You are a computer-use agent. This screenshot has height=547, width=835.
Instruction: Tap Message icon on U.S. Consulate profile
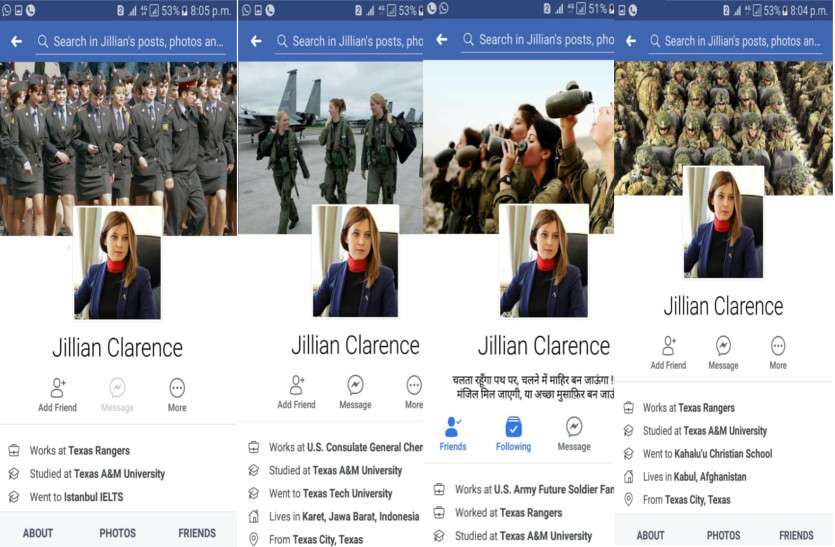tap(355, 385)
